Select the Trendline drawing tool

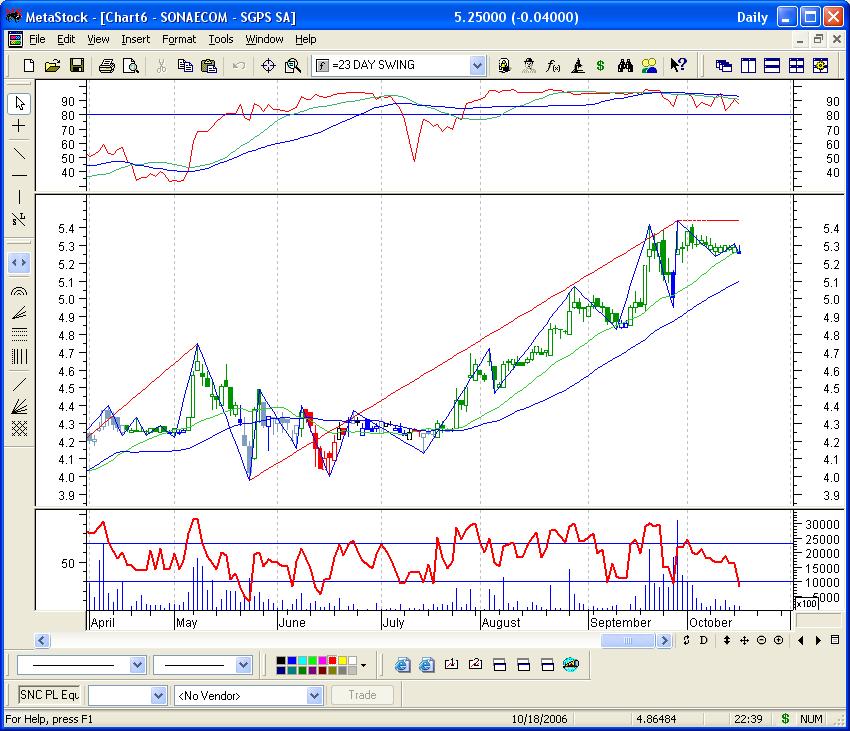coord(18,151)
